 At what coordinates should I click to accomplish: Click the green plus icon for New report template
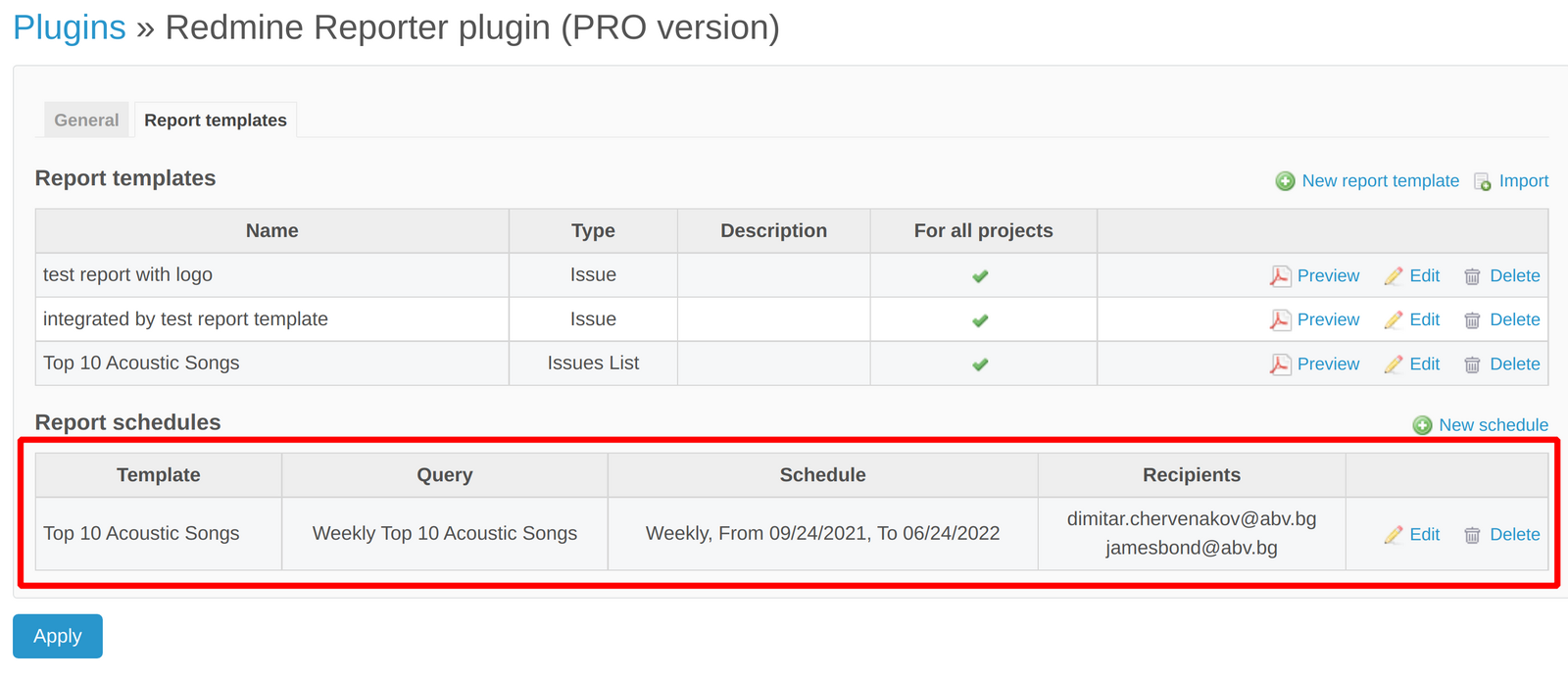(x=1285, y=181)
